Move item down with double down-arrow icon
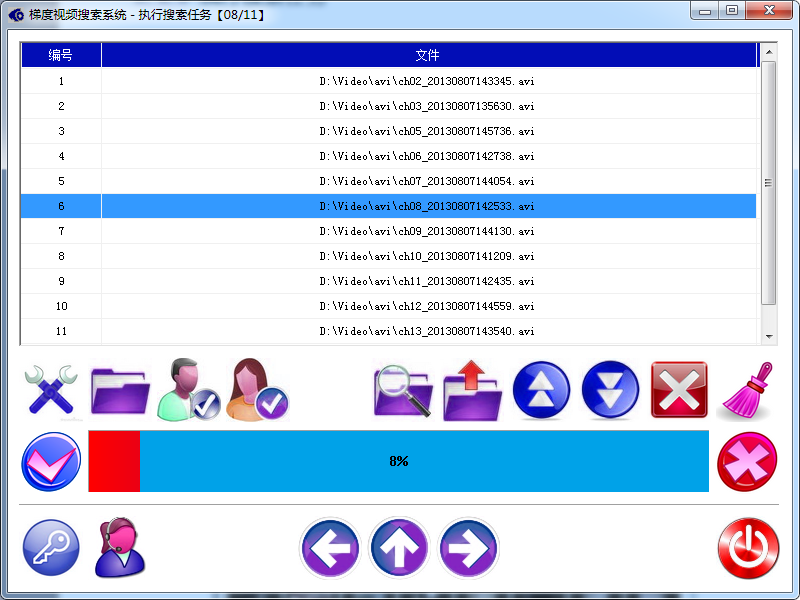This screenshot has width=800, height=600. coord(610,390)
